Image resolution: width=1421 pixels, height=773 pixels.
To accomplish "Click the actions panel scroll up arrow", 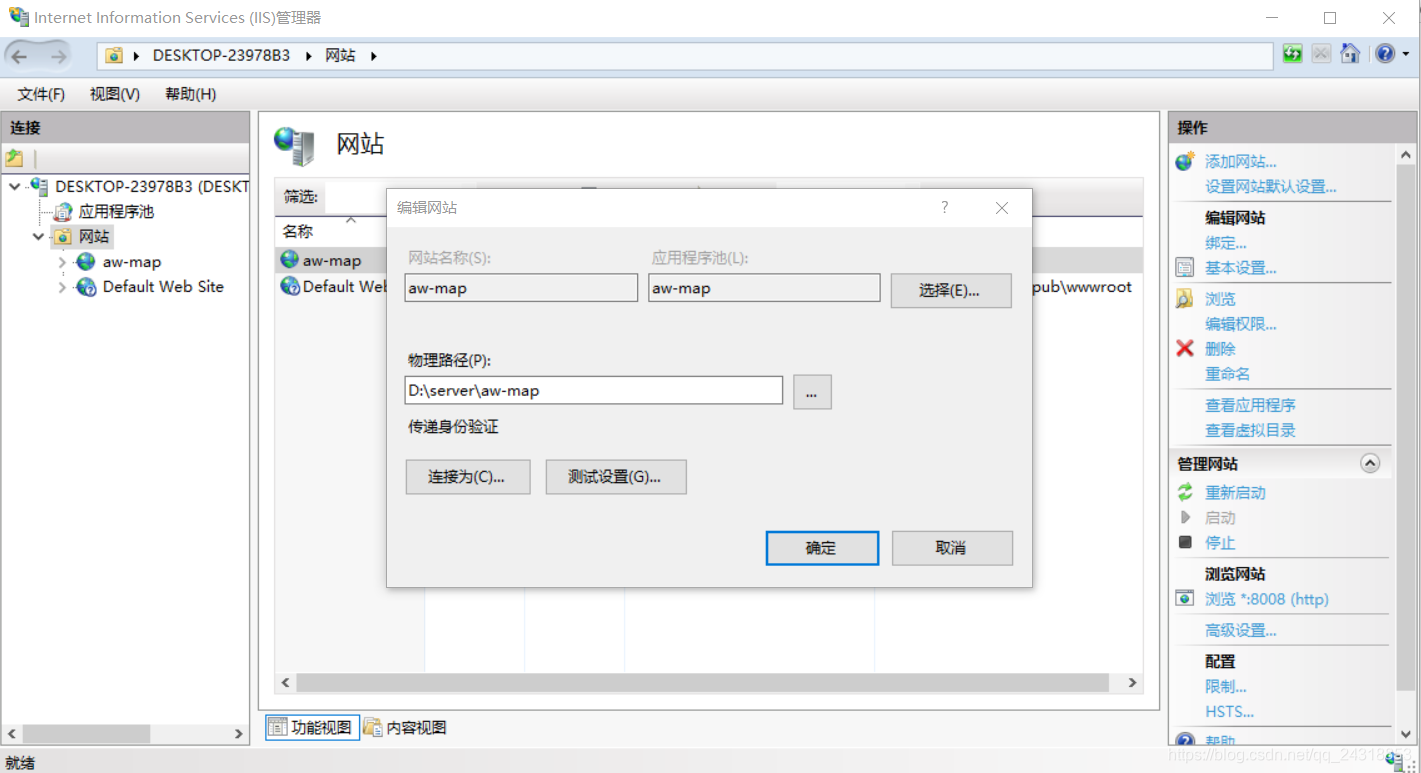I will [x=1406, y=156].
